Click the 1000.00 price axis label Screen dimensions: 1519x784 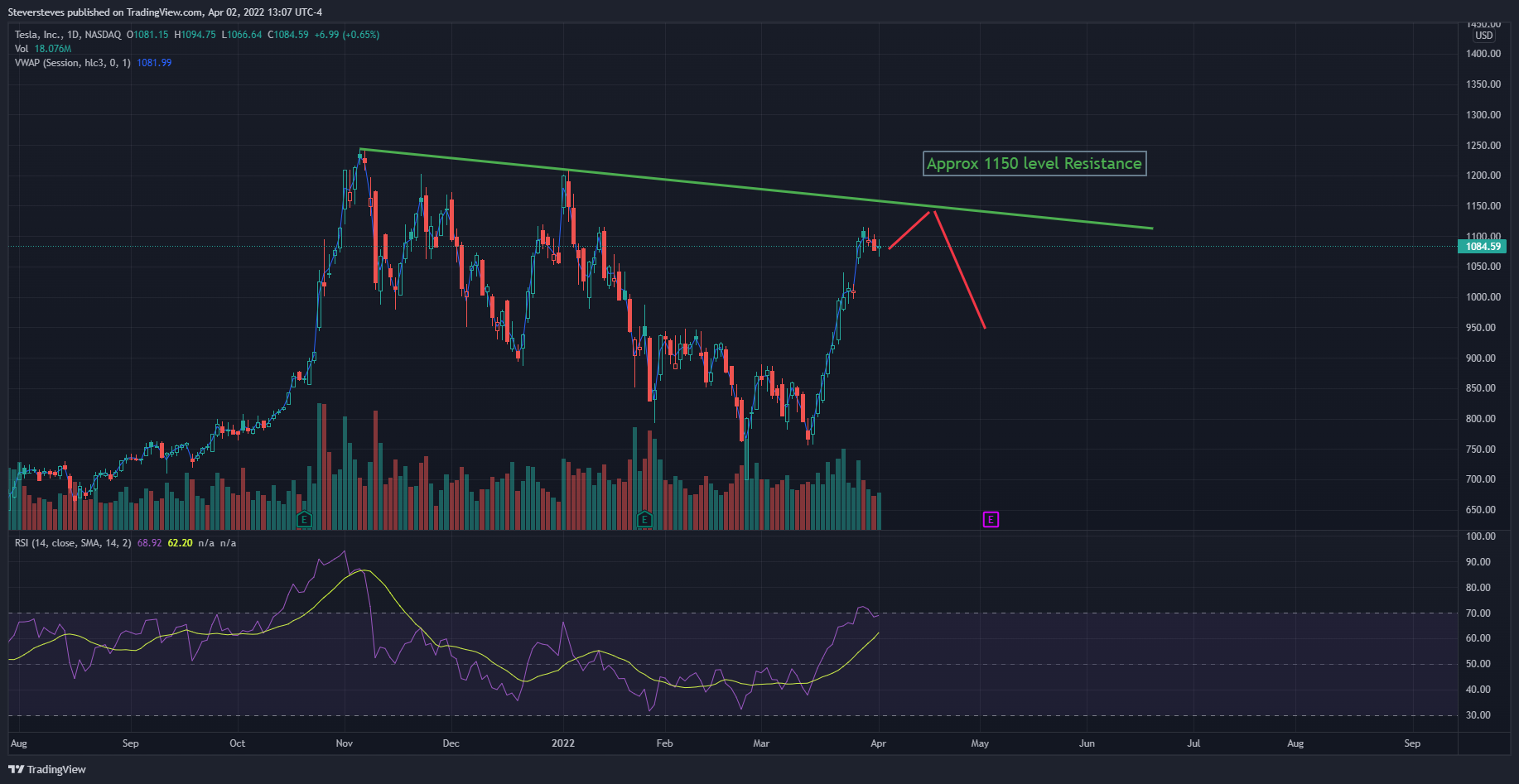pos(1483,297)
